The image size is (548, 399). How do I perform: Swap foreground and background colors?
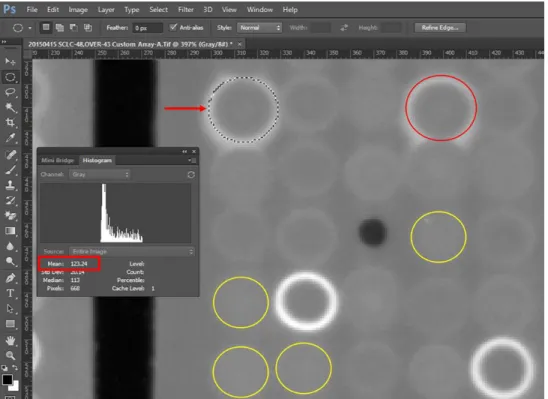click(15, 368)
